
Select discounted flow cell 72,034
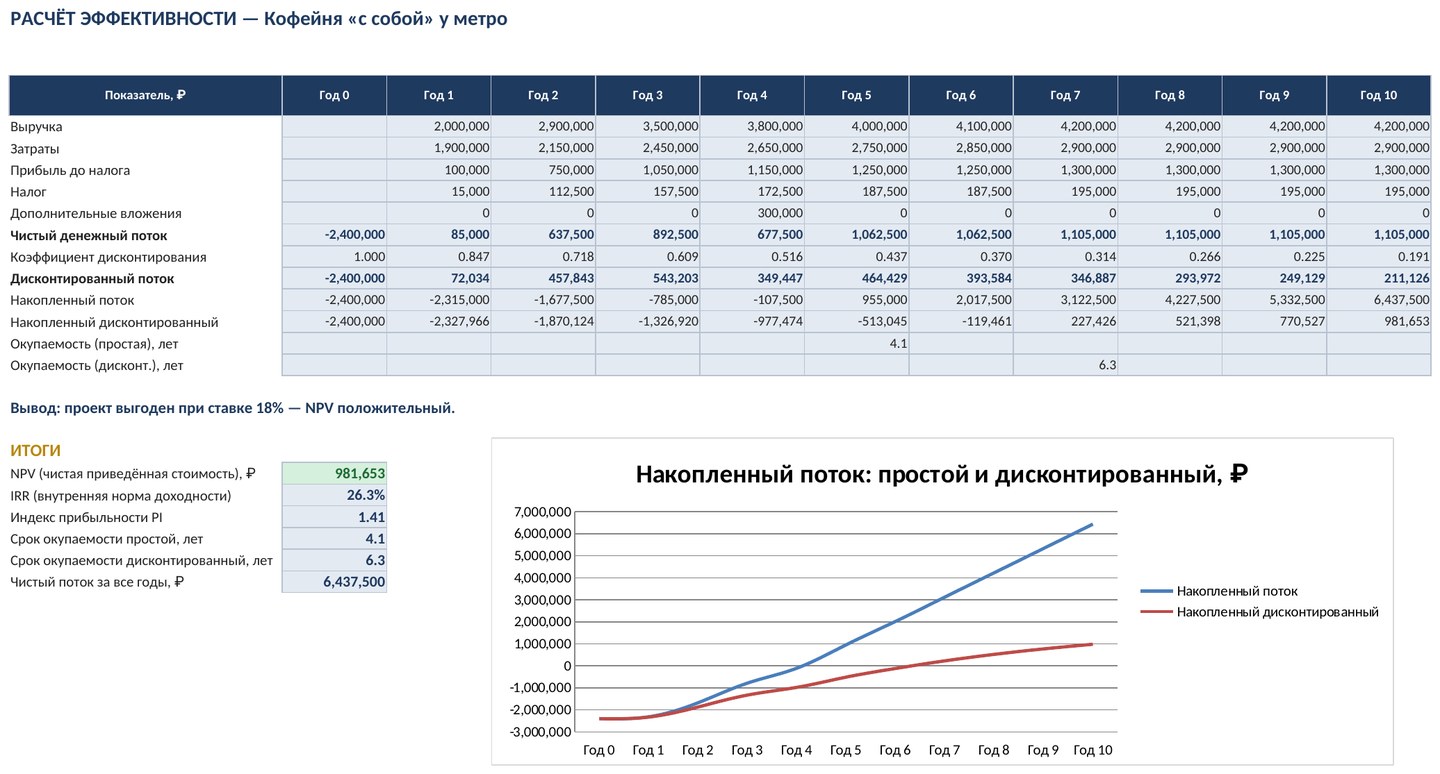tap(438, 279)
